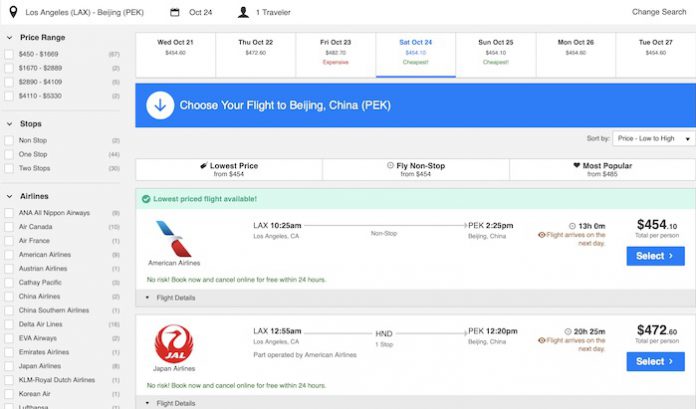The width and height of the screenshot is (696, 409).
Task: Select the $472.60 Japan Airlines flight
Action: coord(655,361)
